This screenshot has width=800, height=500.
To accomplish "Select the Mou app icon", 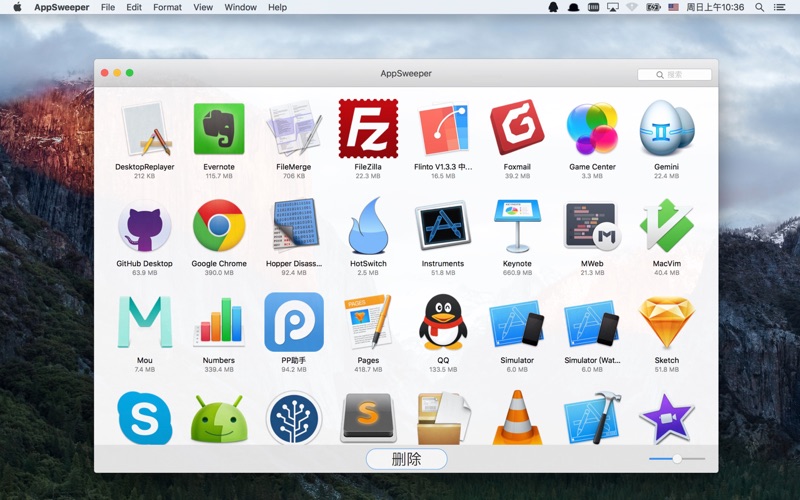I will click(144, 322).
